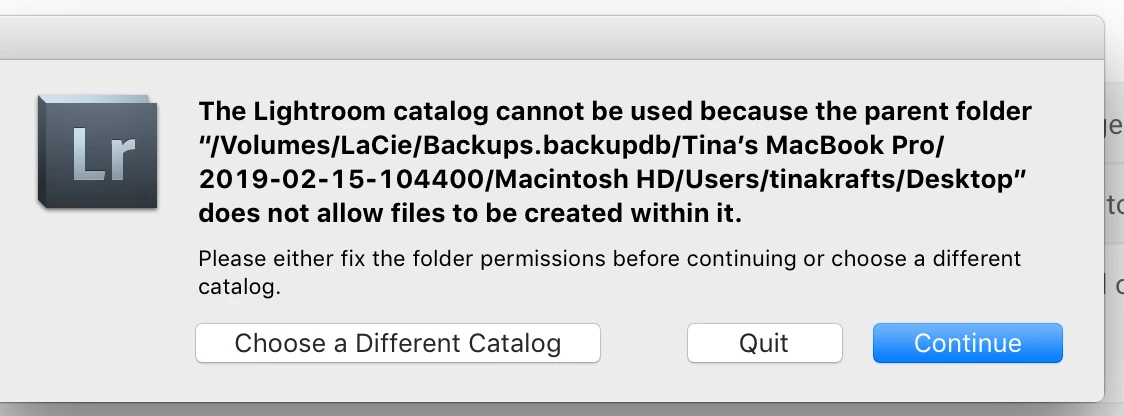1124x416 pixels.
Task: Click the final word "catalog." of message
Action: [x=239, y=288]
